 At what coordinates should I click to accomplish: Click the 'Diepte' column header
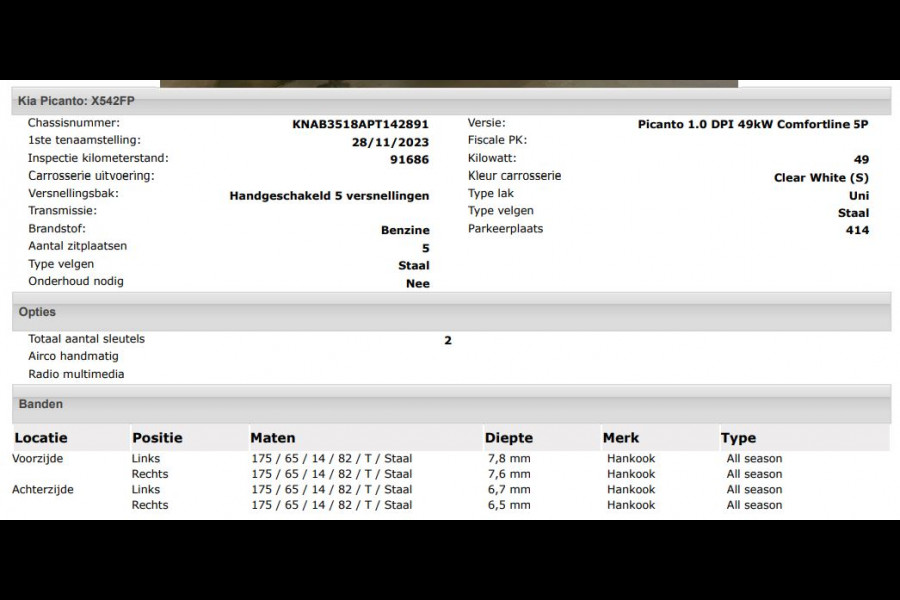tap(509, 438)
